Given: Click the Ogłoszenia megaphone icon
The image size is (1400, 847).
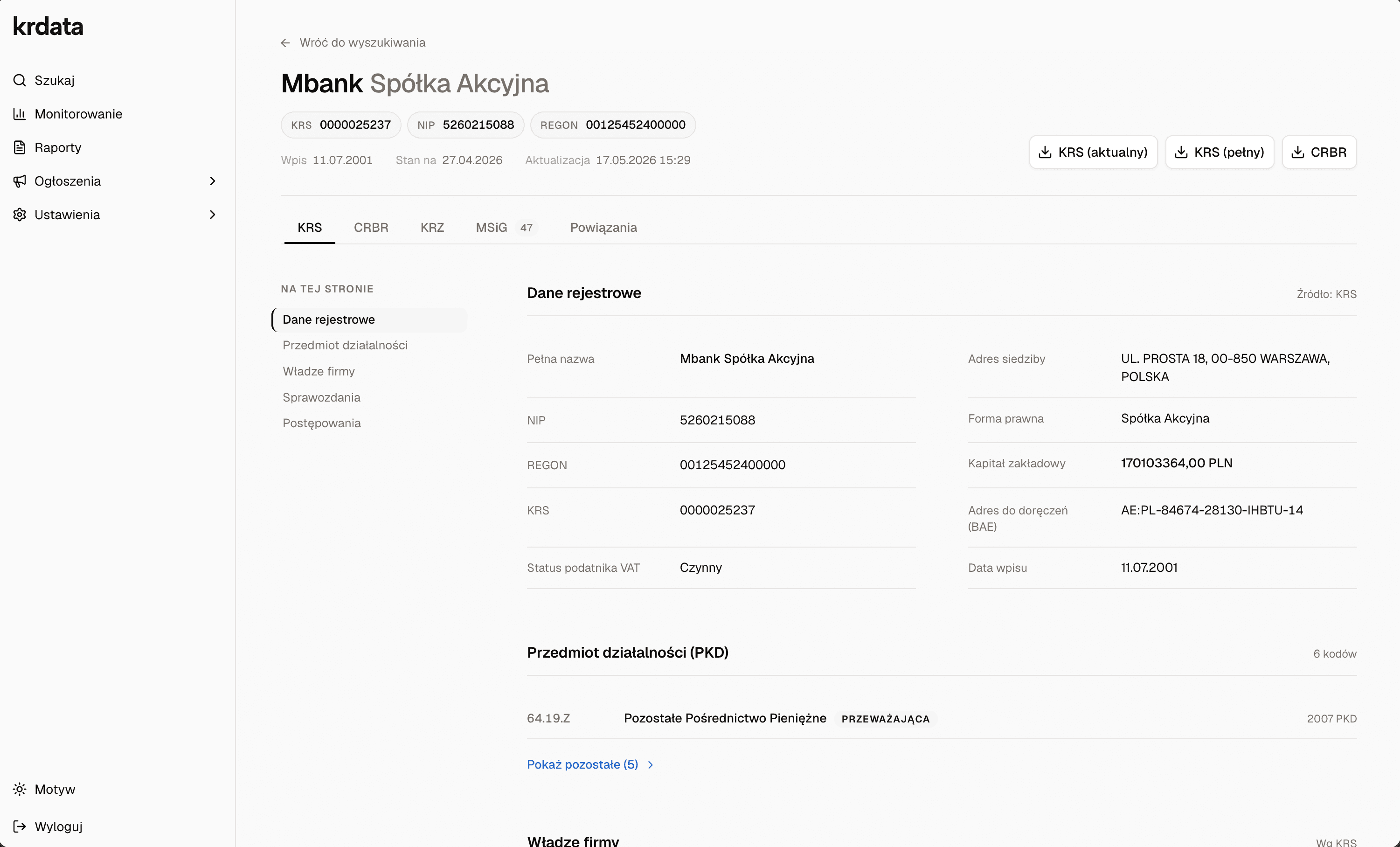Looking at the screenshot, I should point(20,181).
